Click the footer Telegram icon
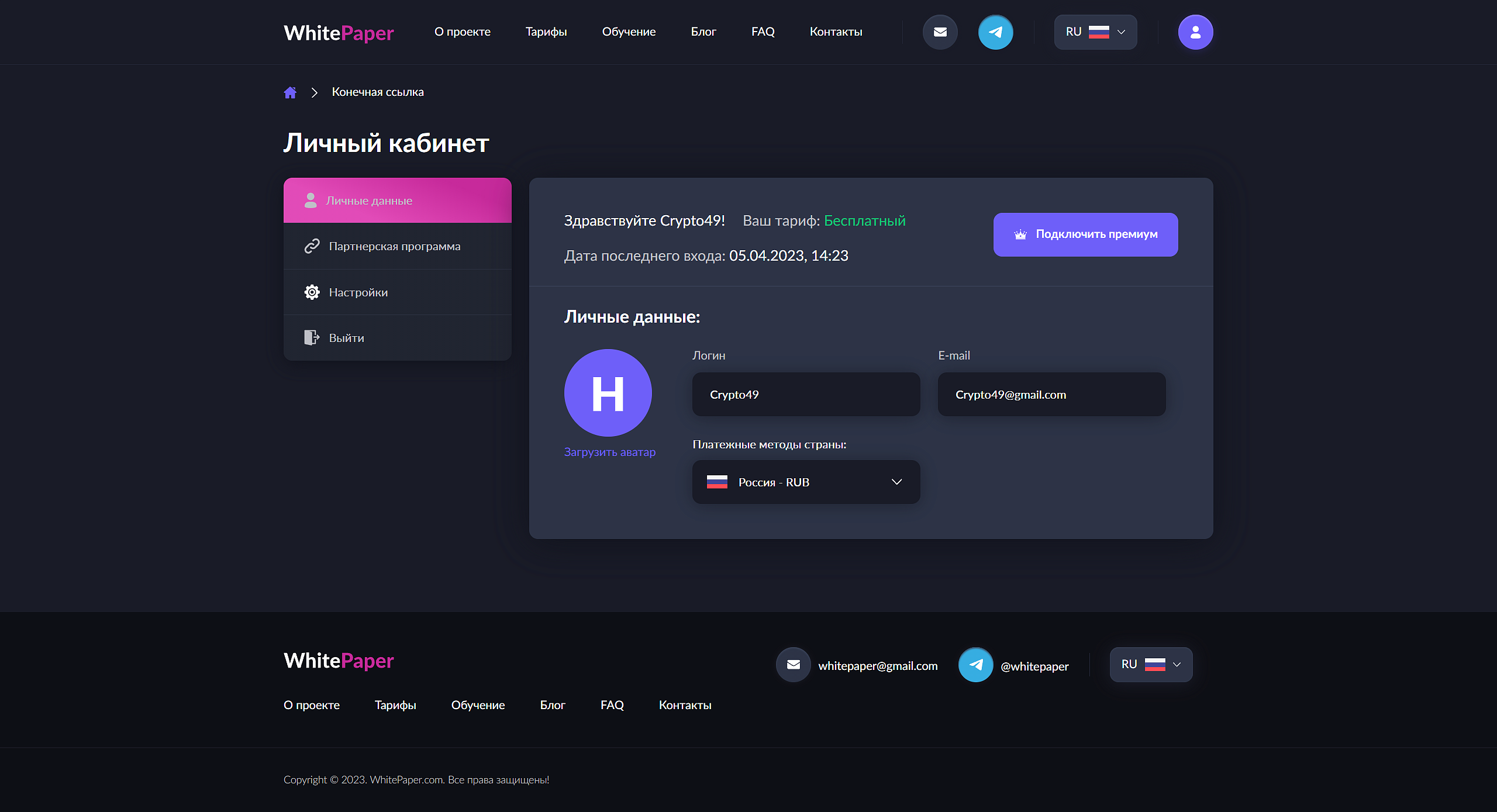Screen dimensions: 1497x812 pos(975,665)
